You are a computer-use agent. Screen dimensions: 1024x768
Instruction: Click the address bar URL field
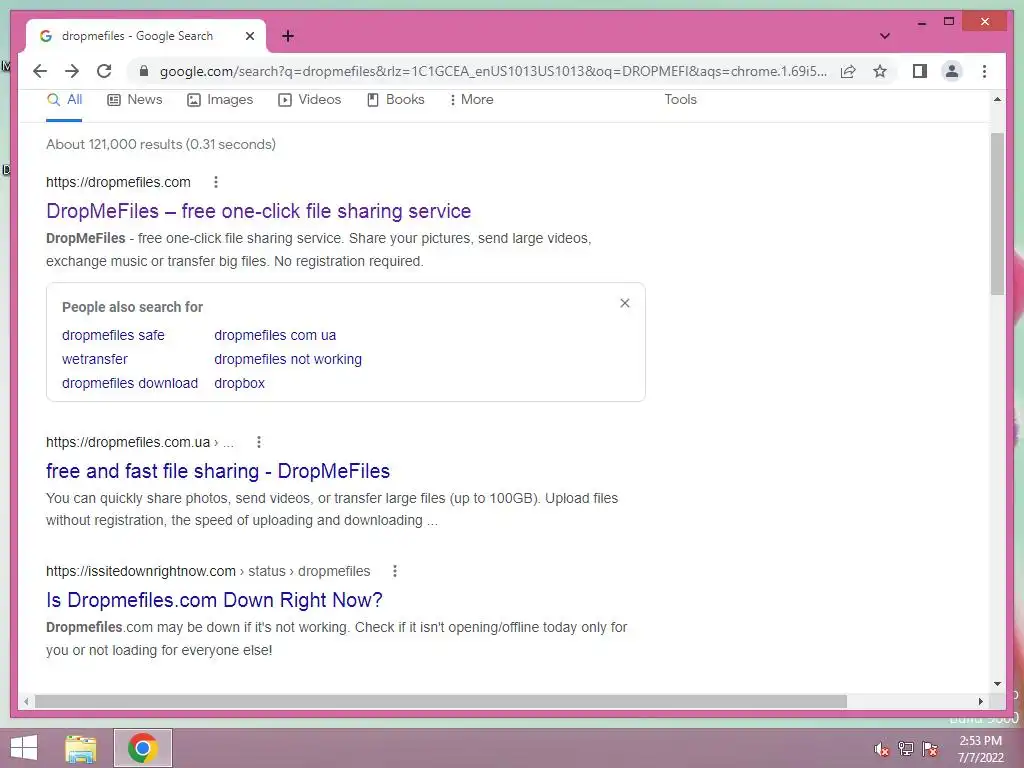point(493,71)
